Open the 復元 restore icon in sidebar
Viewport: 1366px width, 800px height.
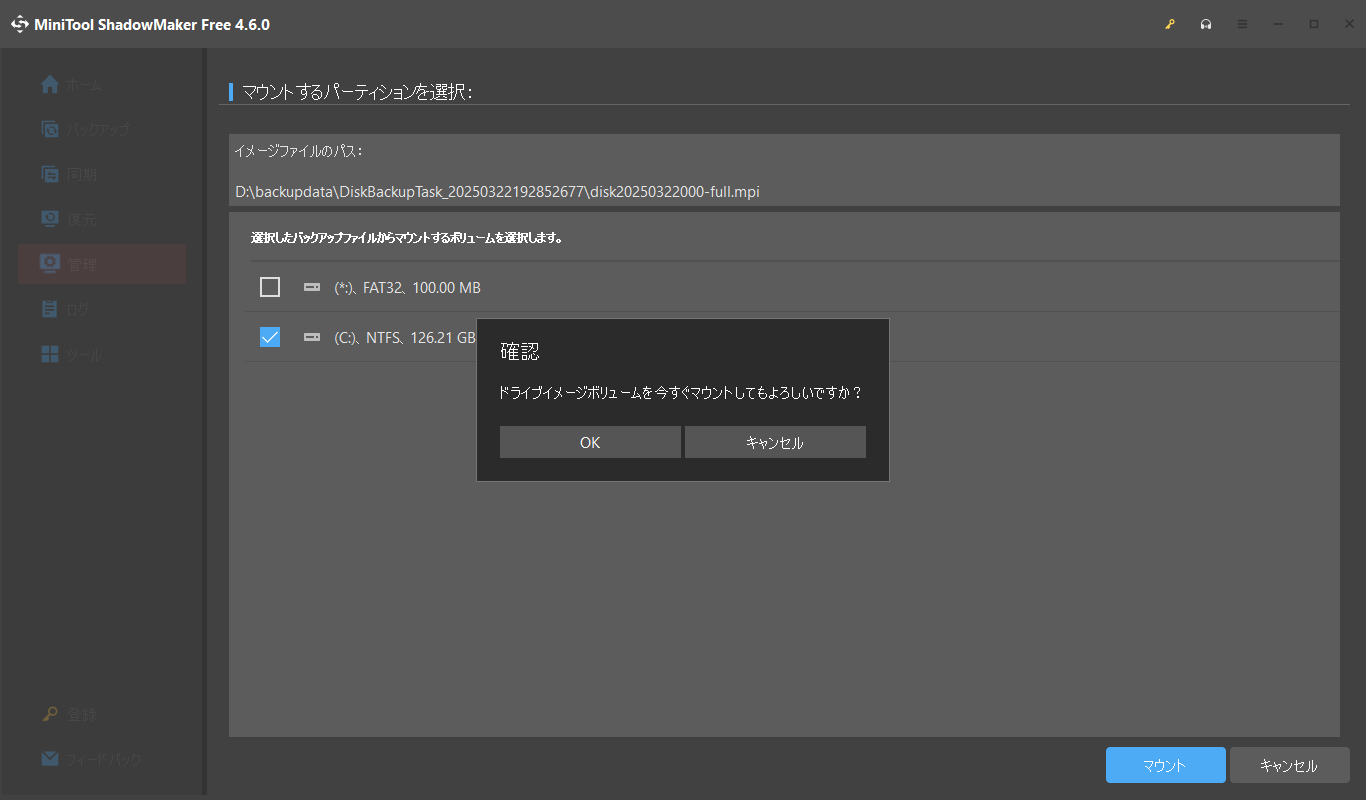click(50, 219)
